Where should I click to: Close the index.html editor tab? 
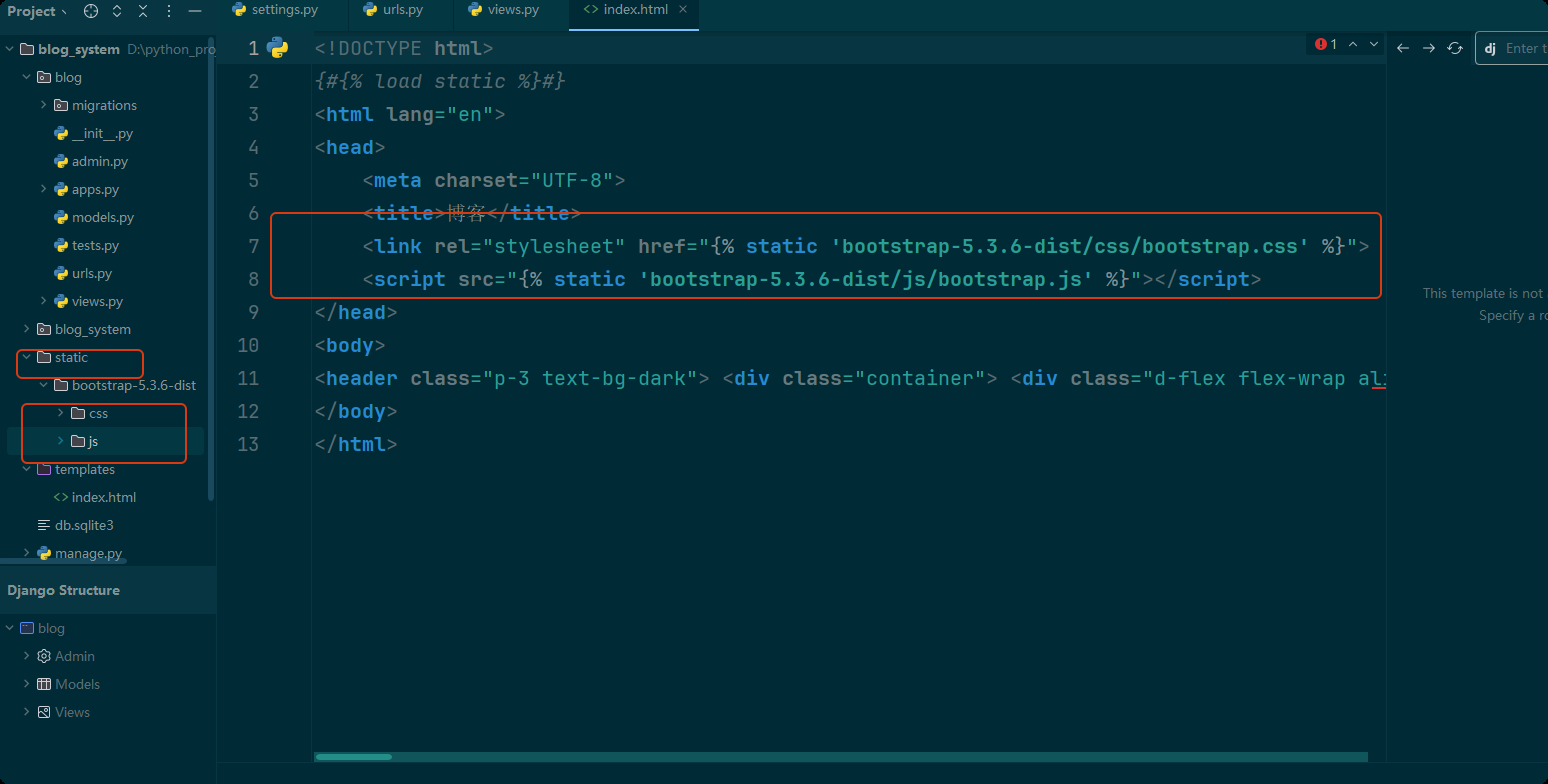(683, 10)
